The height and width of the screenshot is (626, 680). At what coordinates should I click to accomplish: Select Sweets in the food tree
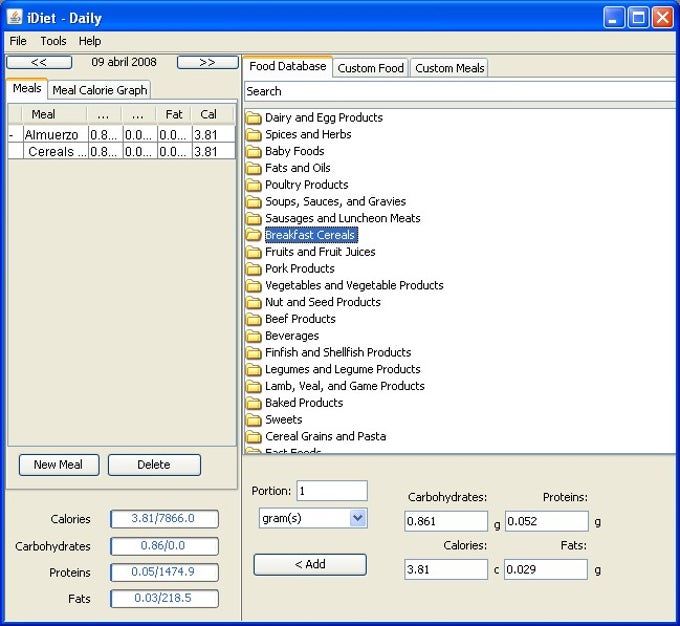tap(284, 420)
